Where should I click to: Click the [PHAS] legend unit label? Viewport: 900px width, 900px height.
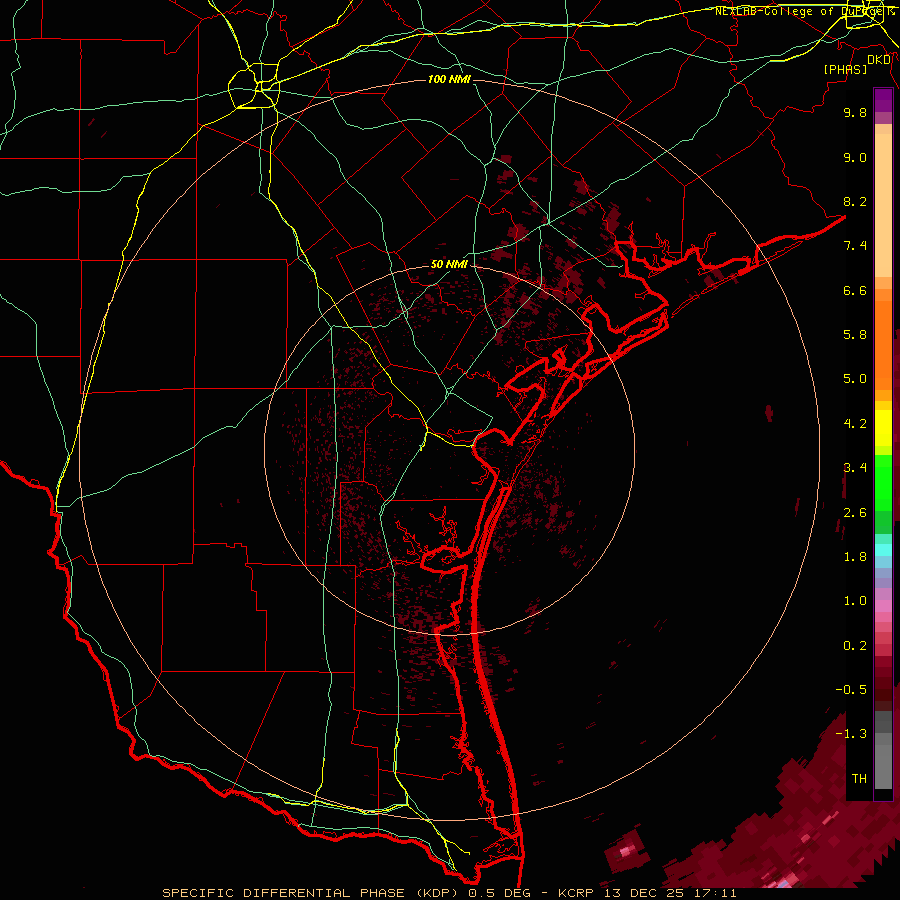(x=845, y=69)
